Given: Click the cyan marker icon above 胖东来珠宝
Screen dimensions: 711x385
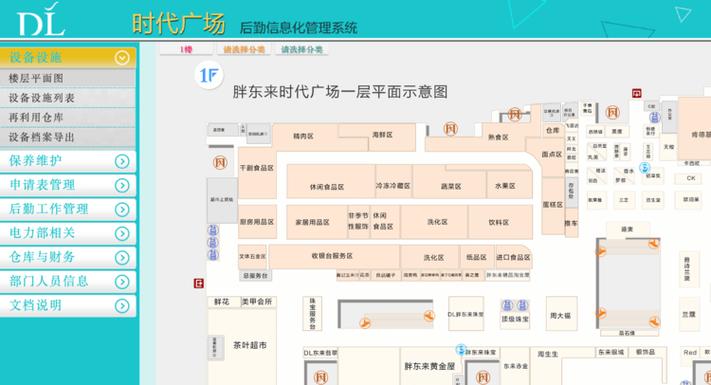Looking at the screenshot, I should pos(461,349).
